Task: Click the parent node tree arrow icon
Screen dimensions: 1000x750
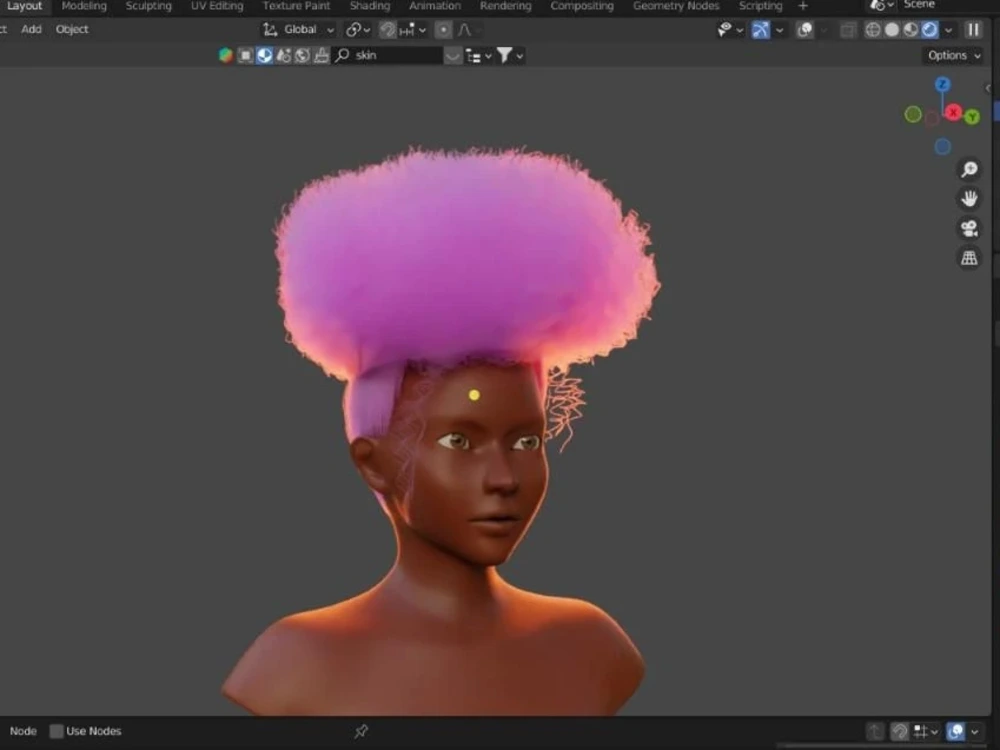Action: [x=875, y=731]
